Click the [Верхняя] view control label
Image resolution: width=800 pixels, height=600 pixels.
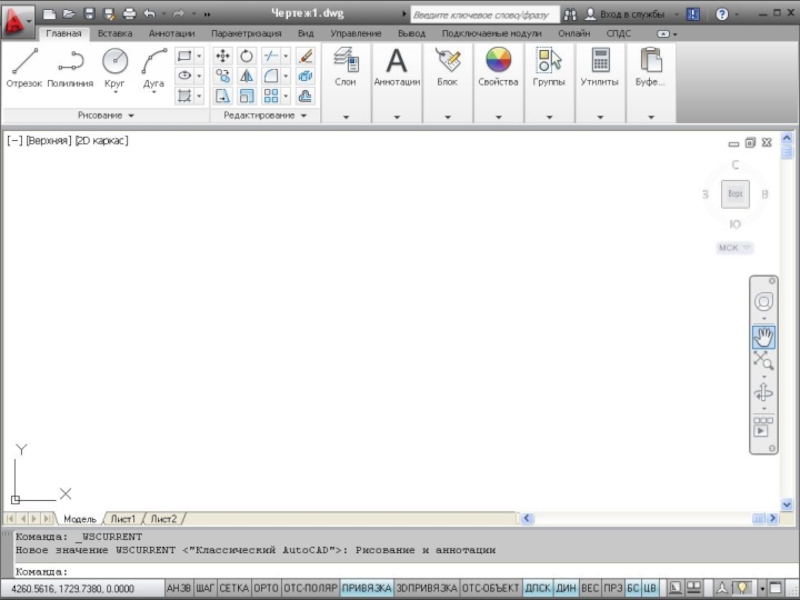click(49, 140)
